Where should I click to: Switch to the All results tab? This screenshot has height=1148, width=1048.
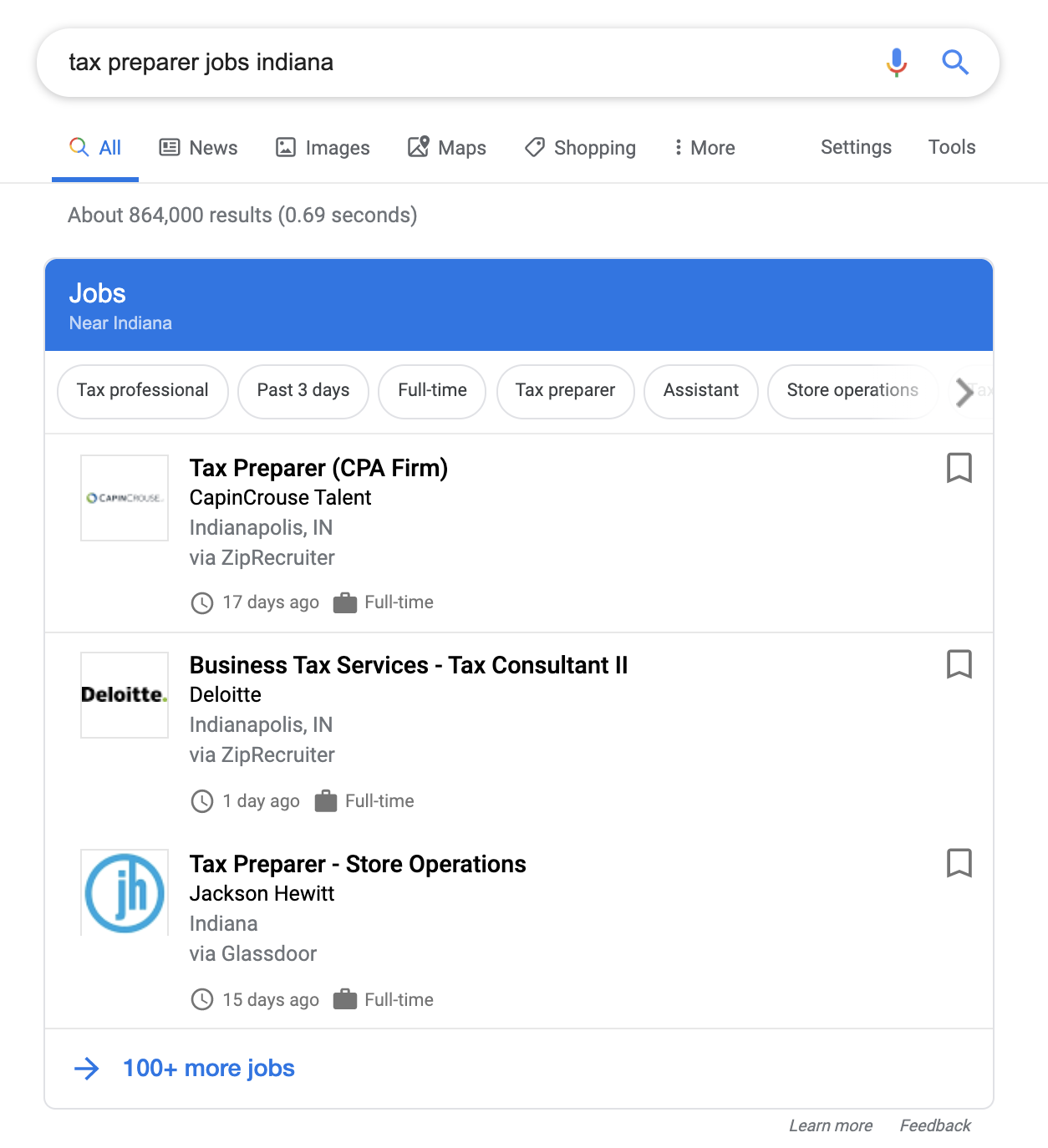pyautogui.click(x=95, y=148)
